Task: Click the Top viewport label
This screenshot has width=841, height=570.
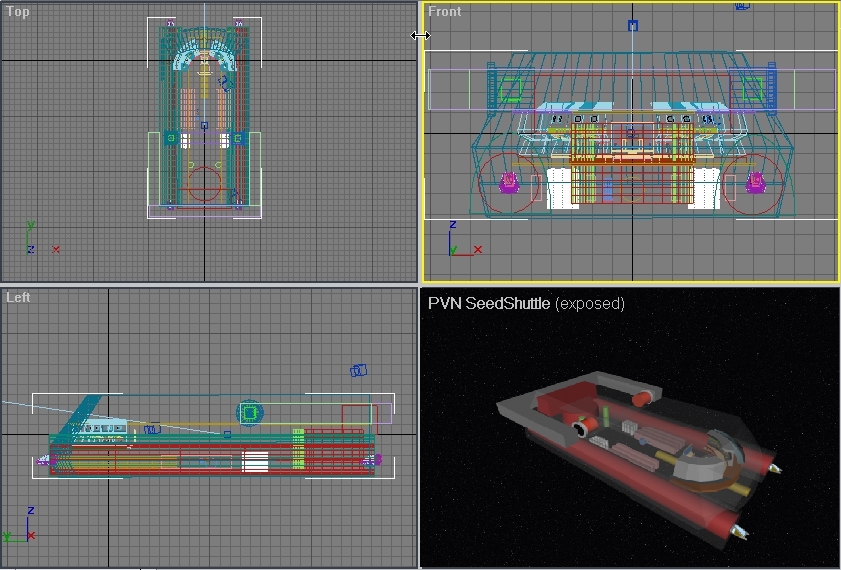Action: pyautogui.click(x=18, y=12)
